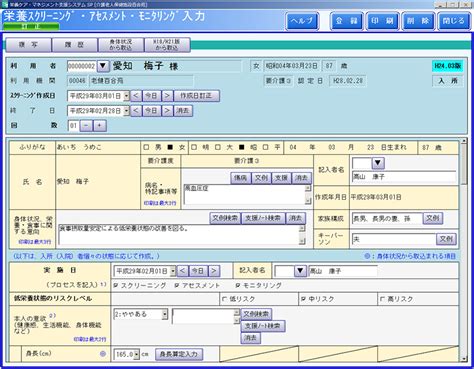The width and height of the screenshot is (474, 369).
Task: Toggle the 女 gender checkbox
Action: click(170, 147)
